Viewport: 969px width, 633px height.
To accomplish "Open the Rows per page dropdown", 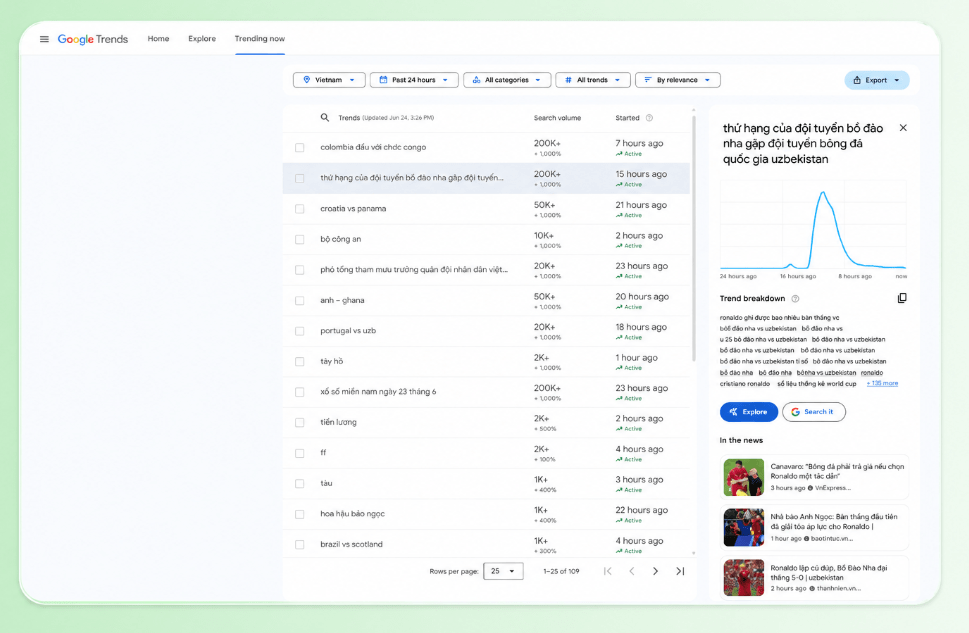I will tap(503, 571).
